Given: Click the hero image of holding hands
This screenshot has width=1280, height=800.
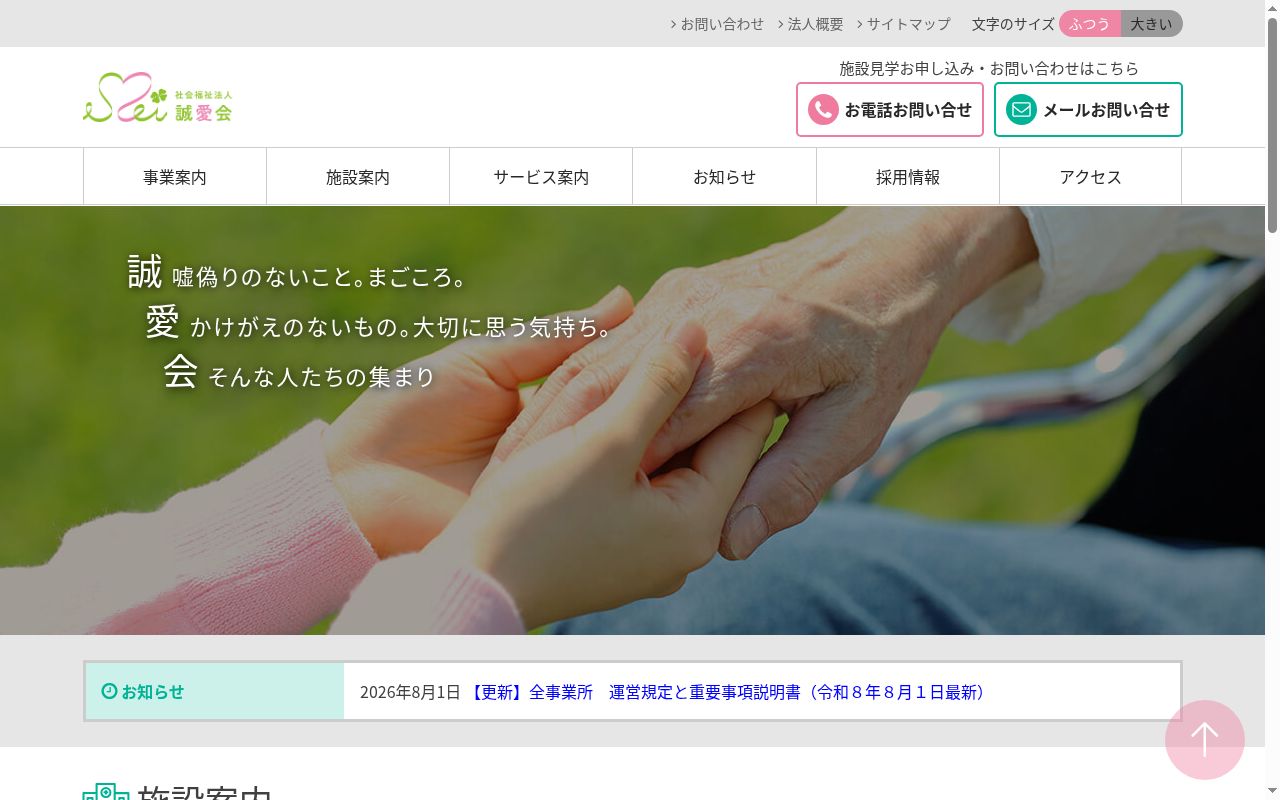Looking at the screenshot, I should point(632,420).
